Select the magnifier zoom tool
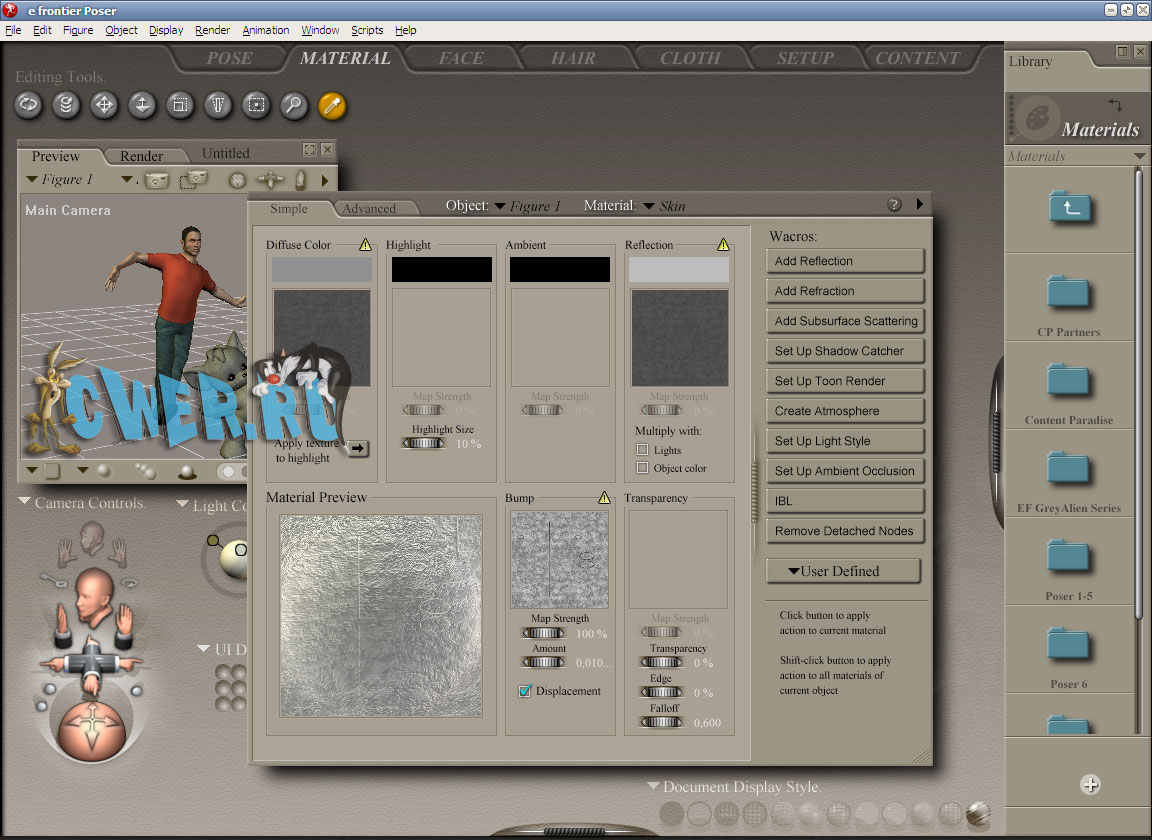 pyautogui.click(x=293, y=104)
